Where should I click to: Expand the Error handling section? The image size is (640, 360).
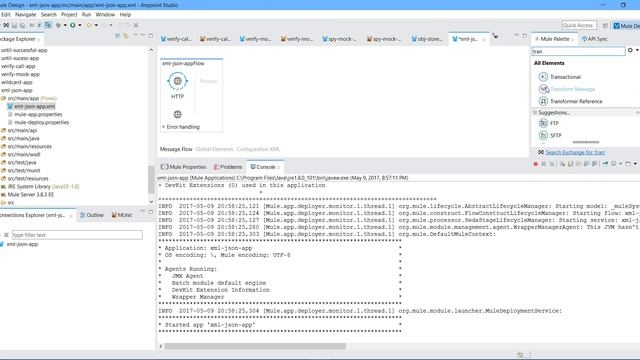[x=181, y=127]
